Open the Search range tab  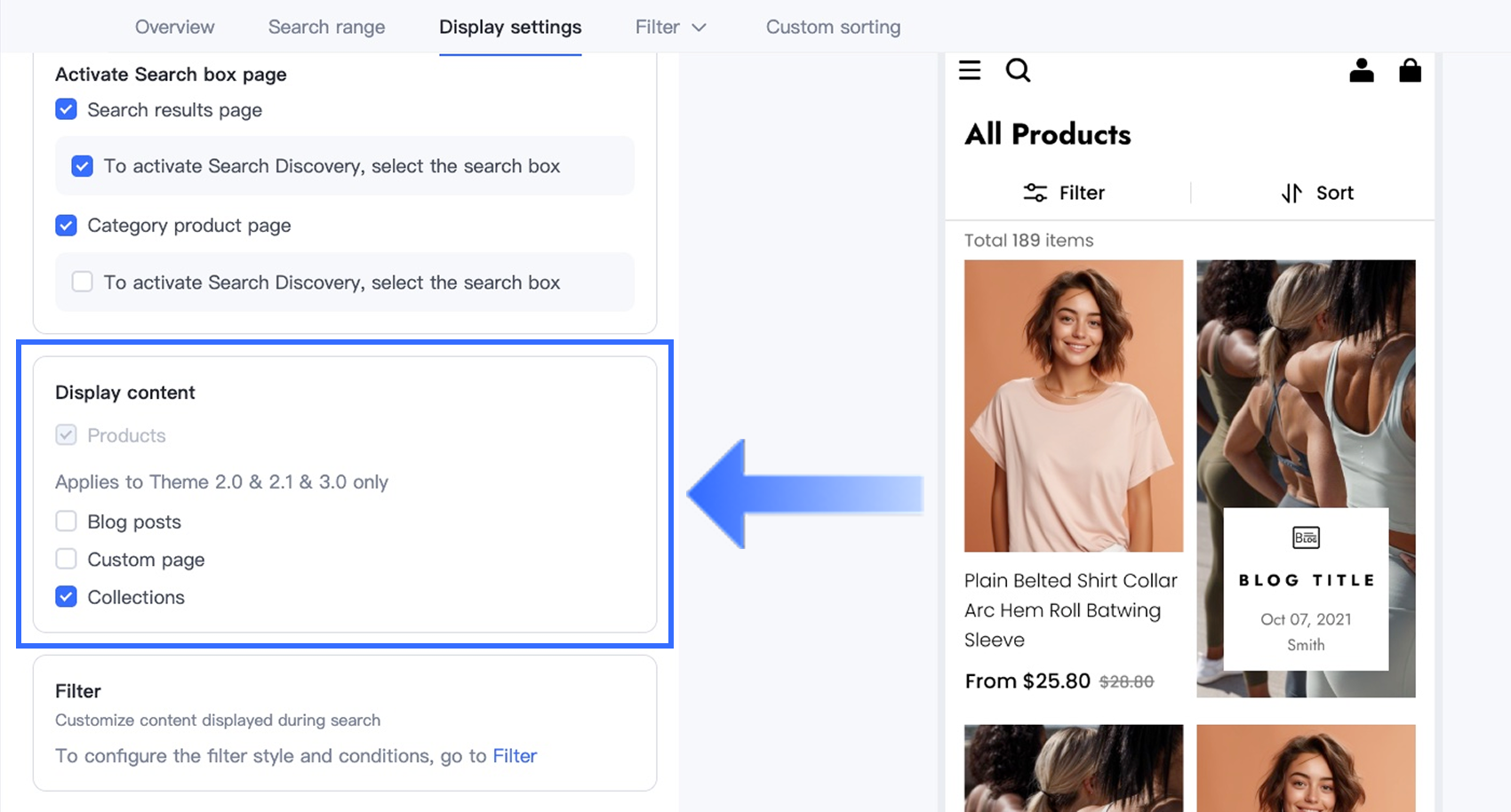click(326, 28)
